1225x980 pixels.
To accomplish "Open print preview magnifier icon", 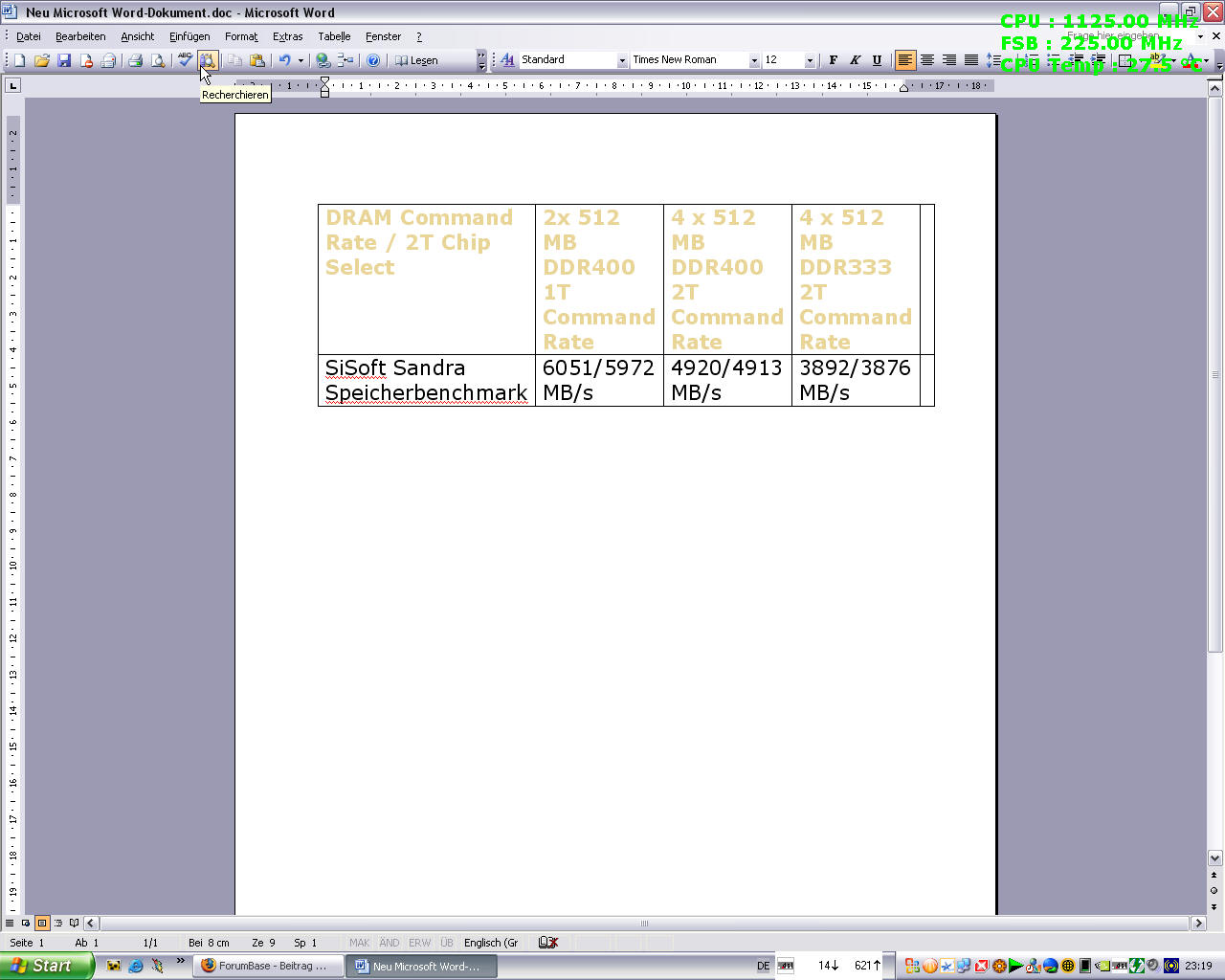I will pyautogui.click(x=158, y=60).
